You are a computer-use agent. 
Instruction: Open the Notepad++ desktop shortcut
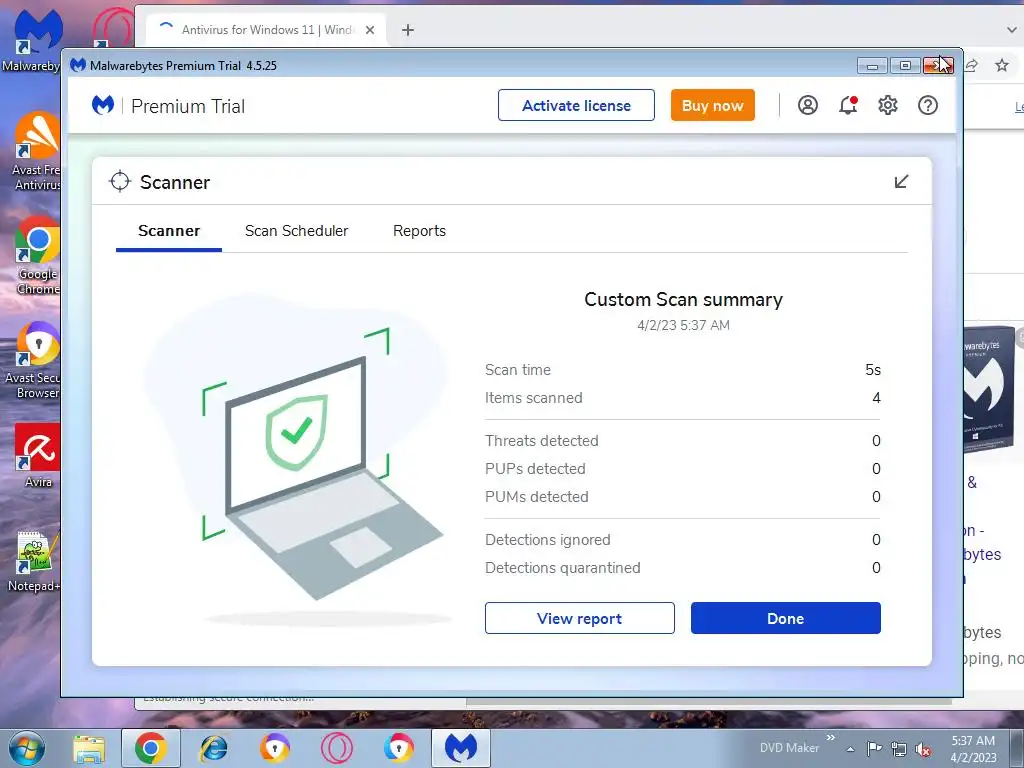point(34,562)
